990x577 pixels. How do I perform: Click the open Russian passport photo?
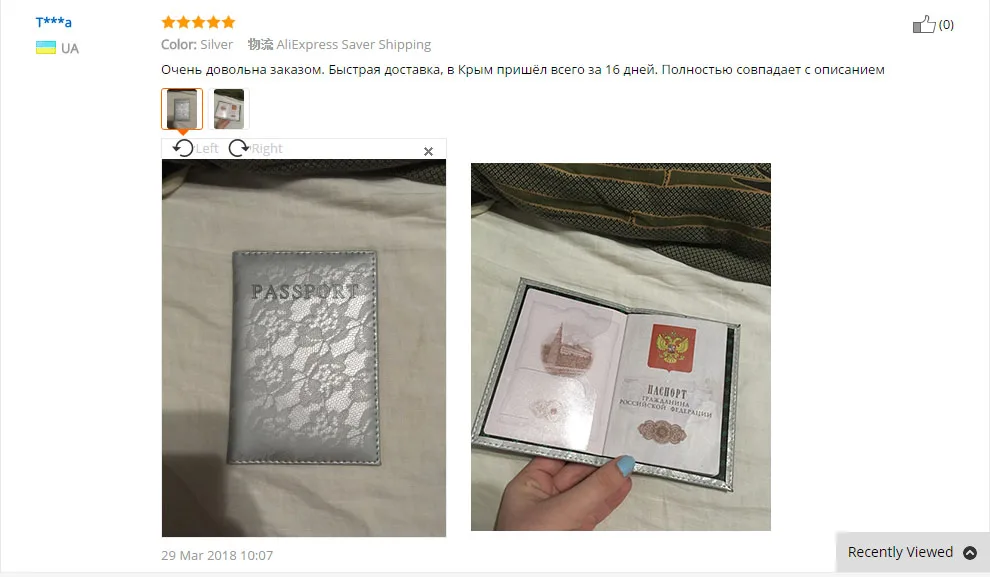[x=621, y=347]
